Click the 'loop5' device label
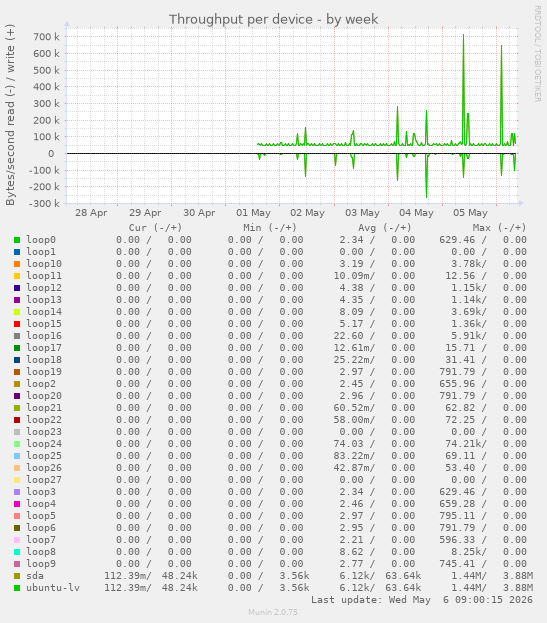The width and height of the screenshot is (547, 623). pyautogui.click(x=41, y=516)
